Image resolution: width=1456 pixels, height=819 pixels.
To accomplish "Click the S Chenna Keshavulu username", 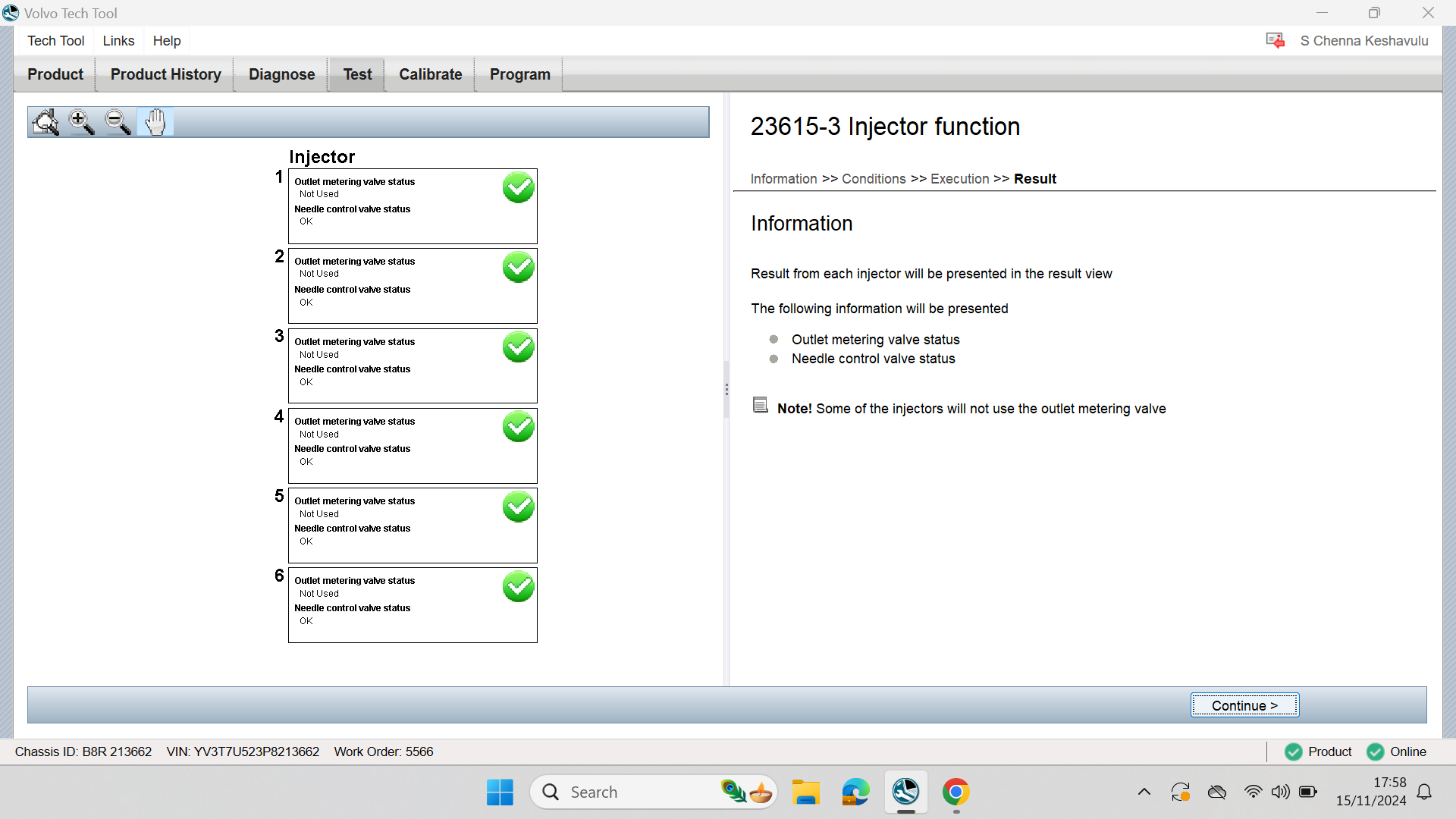I will click(x=1364, y=41).
